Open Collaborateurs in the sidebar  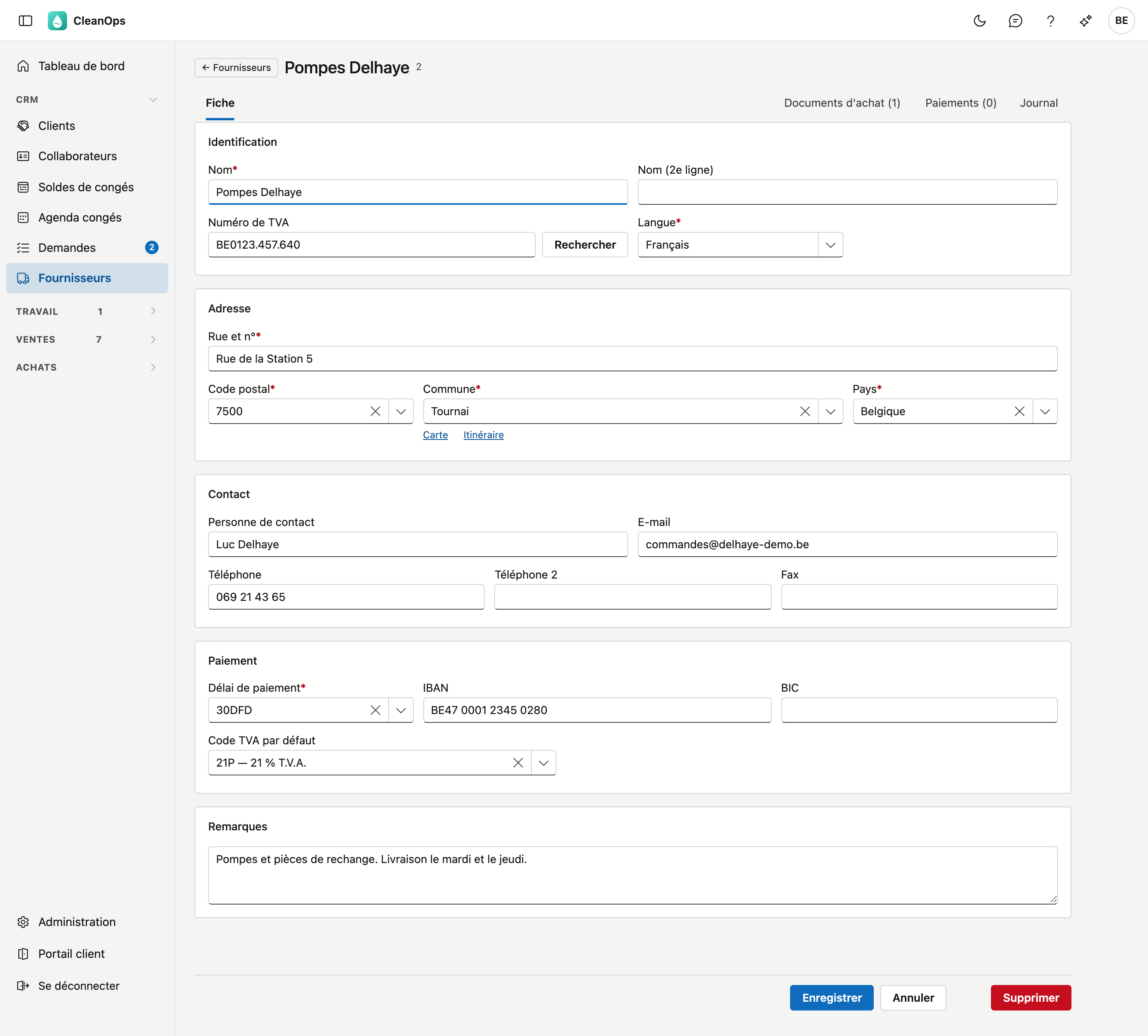[x=87, y=156]
